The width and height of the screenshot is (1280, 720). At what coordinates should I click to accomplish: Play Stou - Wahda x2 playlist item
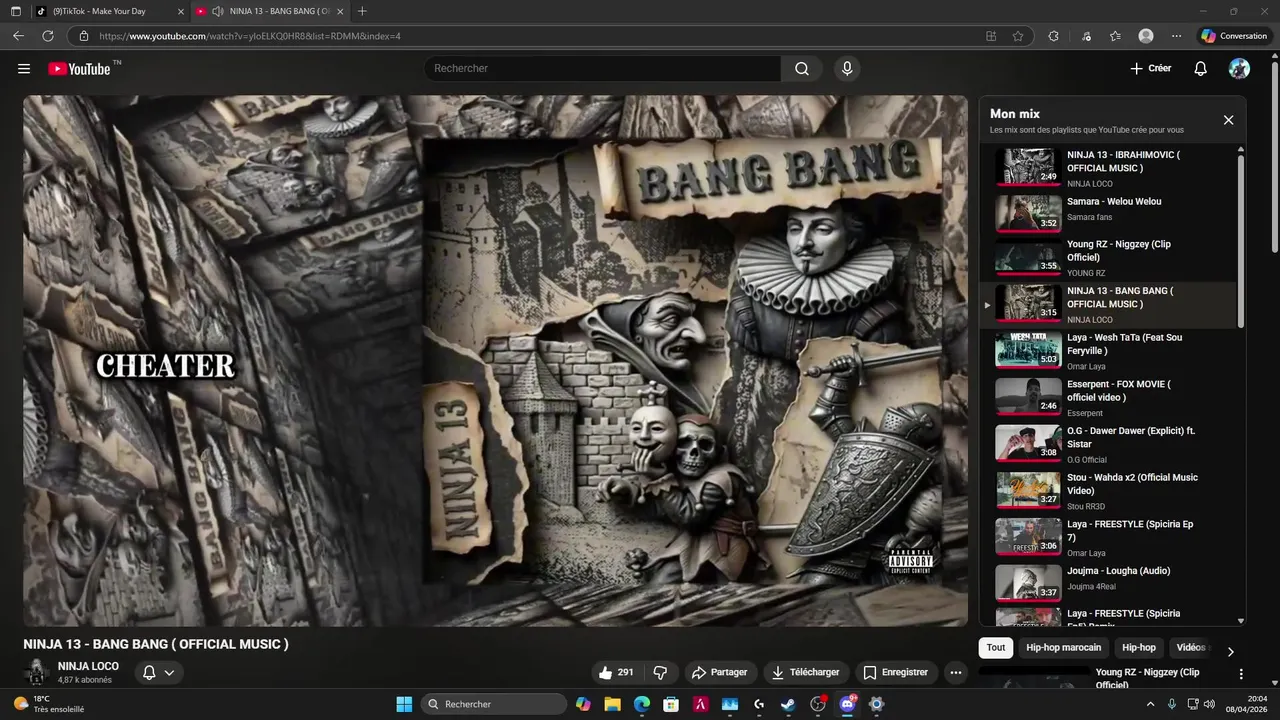(1110, 492)
